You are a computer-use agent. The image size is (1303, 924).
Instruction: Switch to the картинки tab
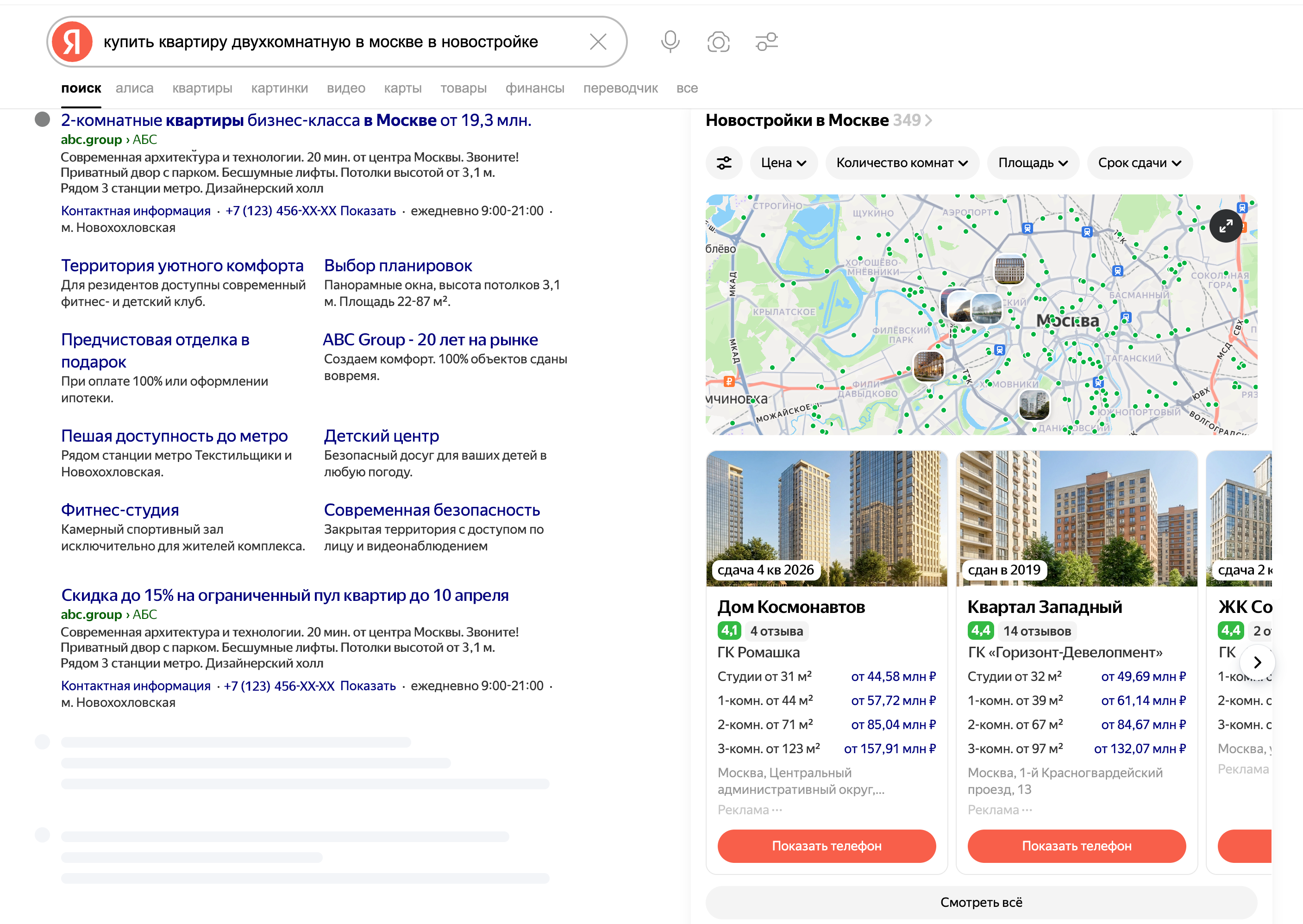(x=279, y=88)
